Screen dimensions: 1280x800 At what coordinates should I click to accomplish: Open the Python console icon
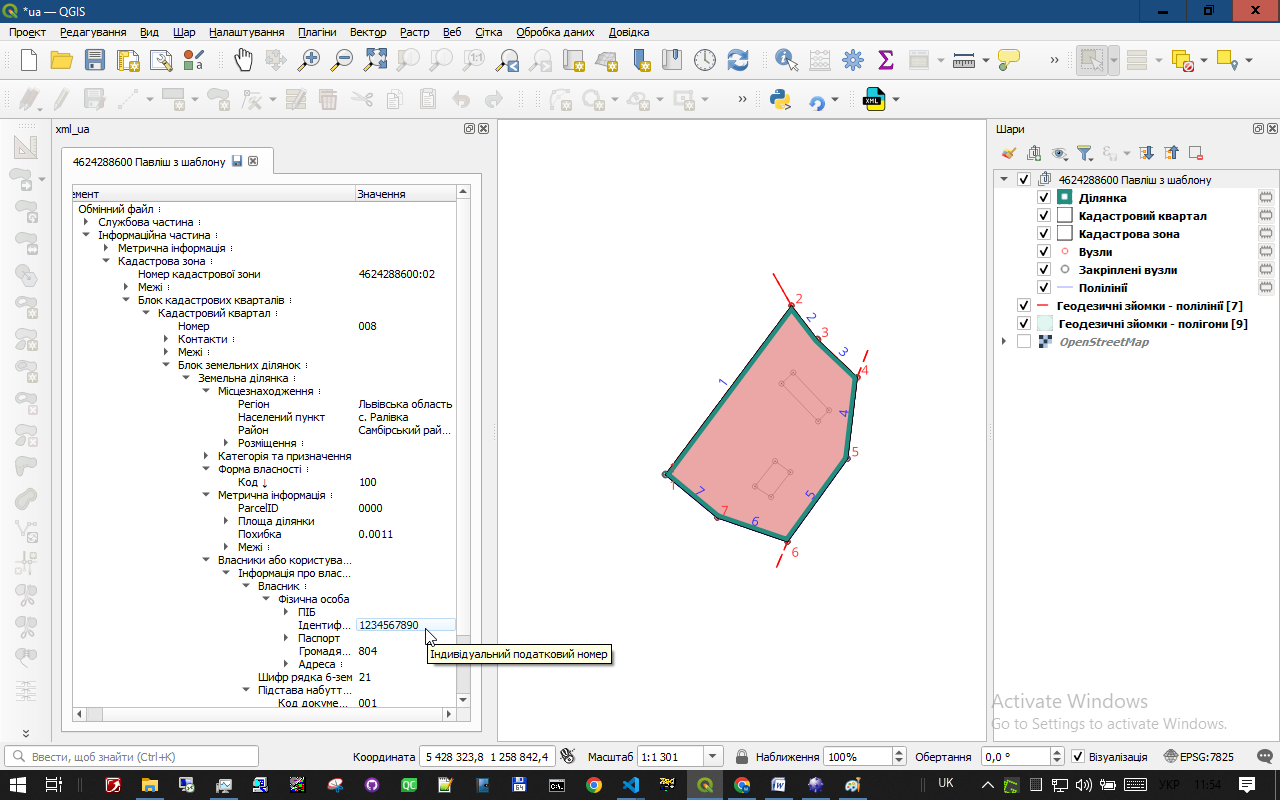tap(780, 100)
